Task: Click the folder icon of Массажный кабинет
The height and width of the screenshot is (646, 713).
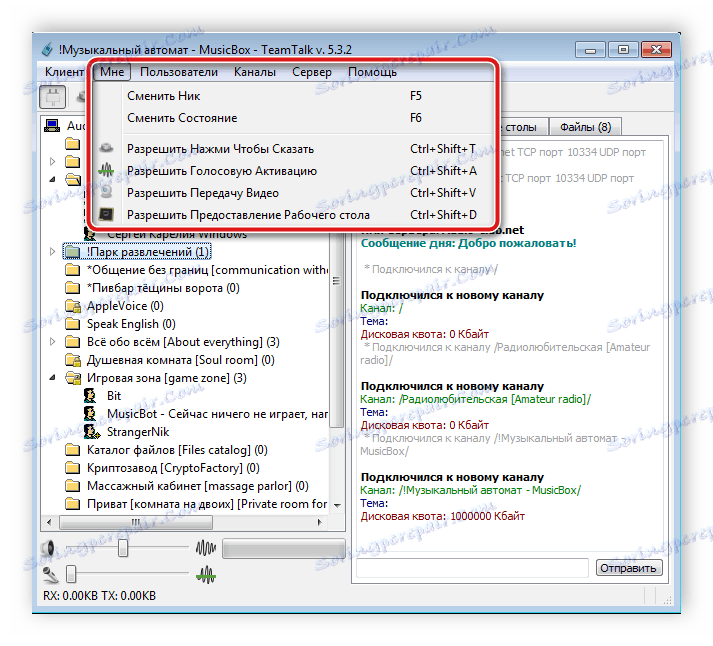Action: click(72, 486)
